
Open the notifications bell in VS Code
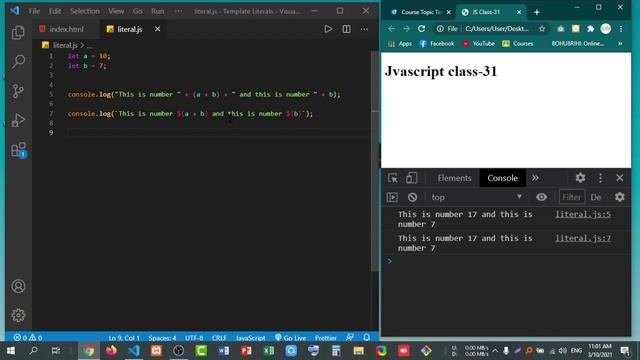pos(367,338)
